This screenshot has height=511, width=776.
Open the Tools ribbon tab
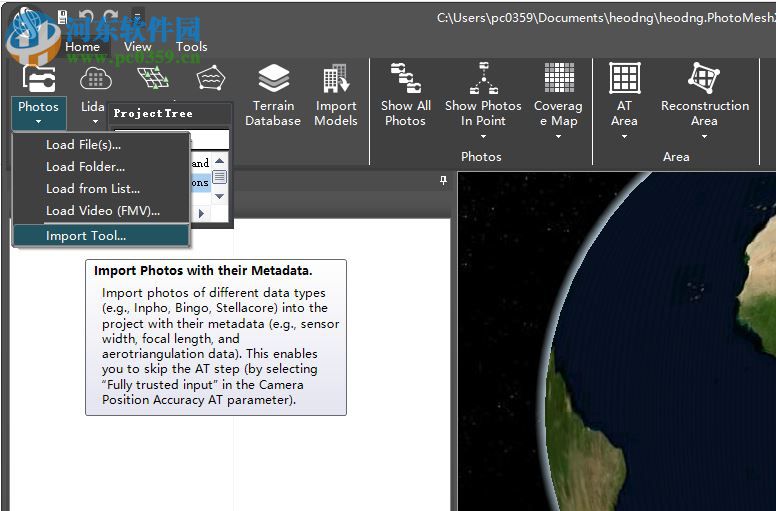(x=191, y=46)
